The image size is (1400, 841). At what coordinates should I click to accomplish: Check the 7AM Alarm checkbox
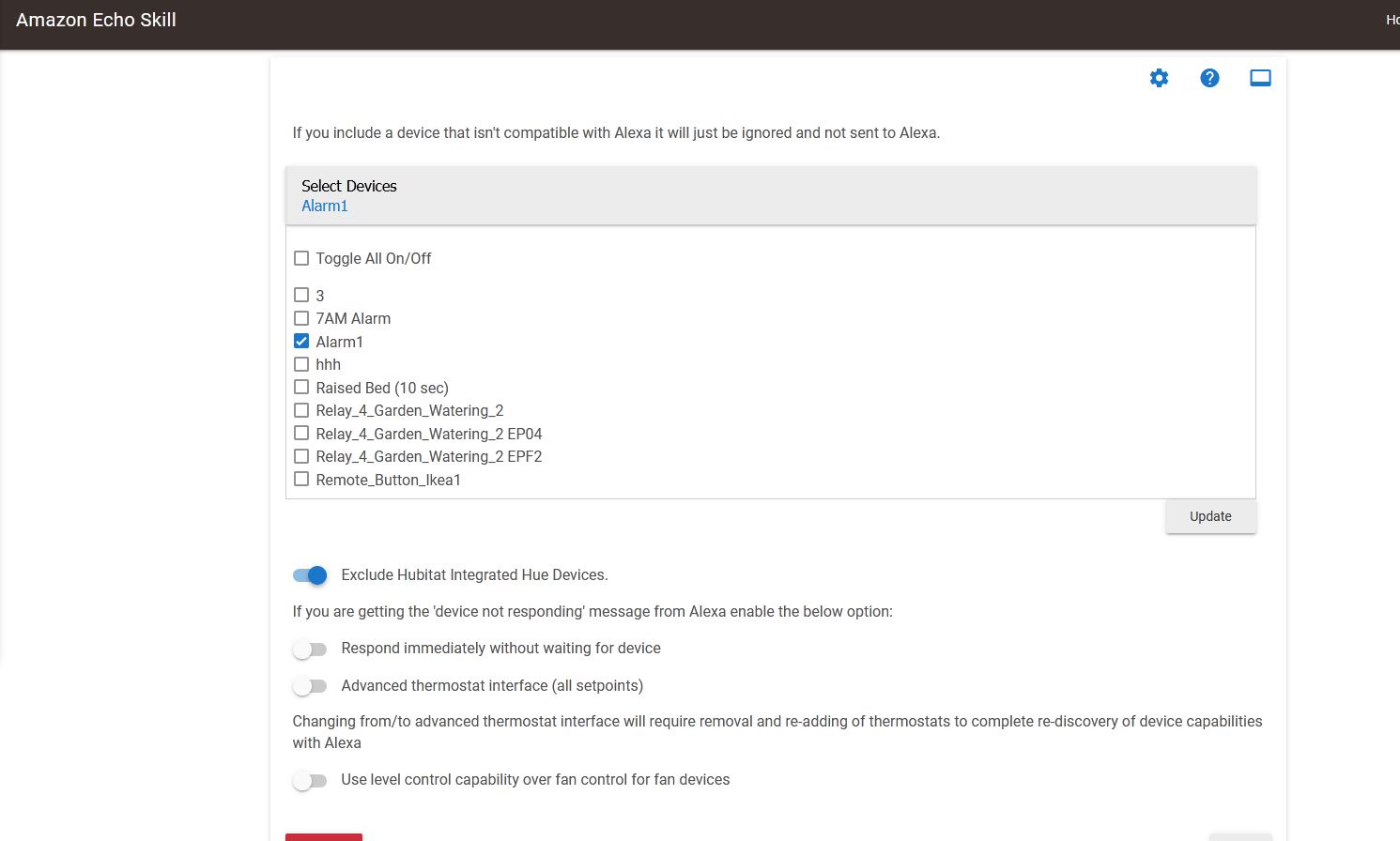pyautogui.click(x=301, y=318)
